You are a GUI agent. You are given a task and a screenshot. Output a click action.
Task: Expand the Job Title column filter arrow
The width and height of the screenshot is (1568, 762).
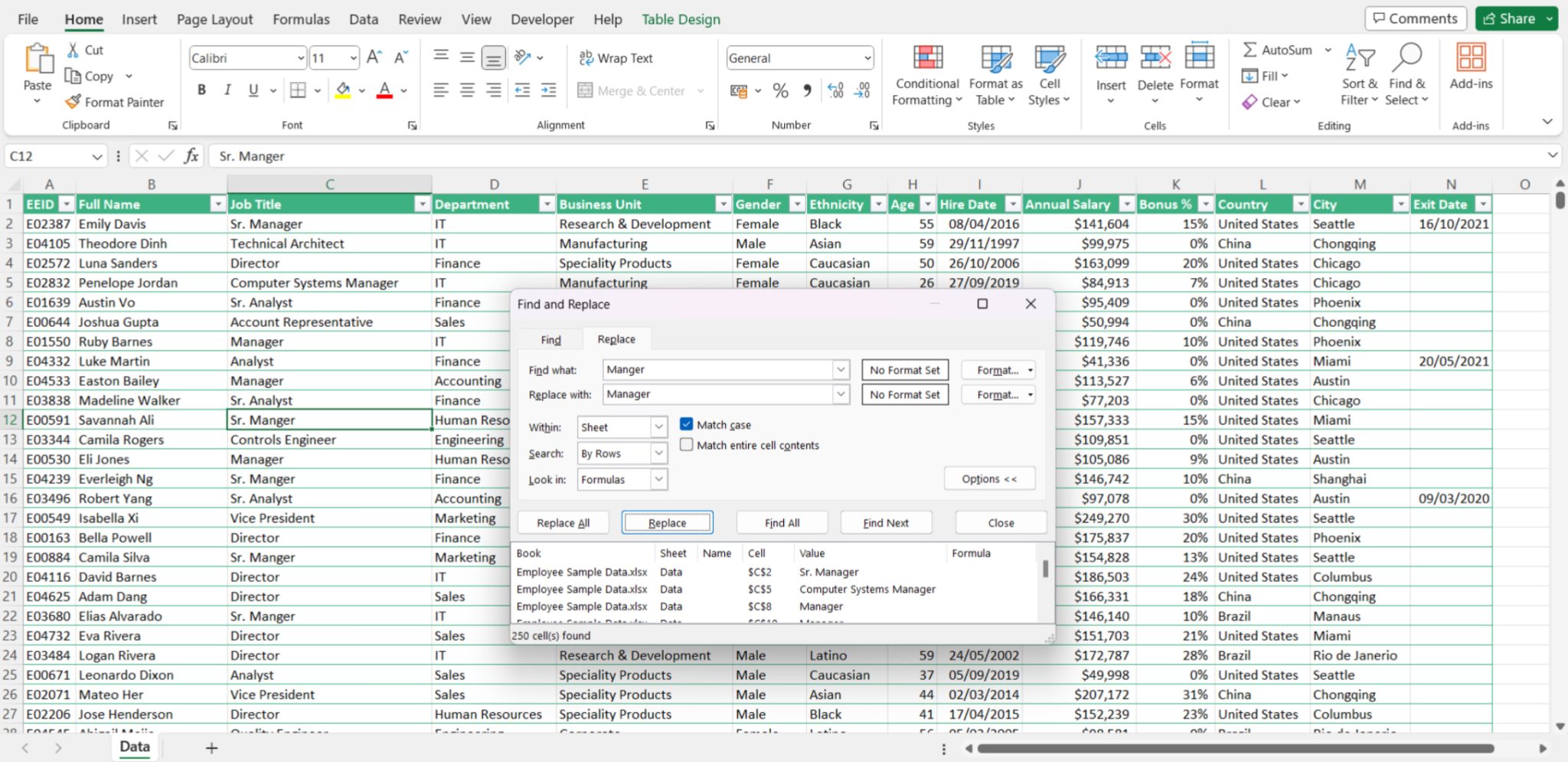(x=422, y=204)
